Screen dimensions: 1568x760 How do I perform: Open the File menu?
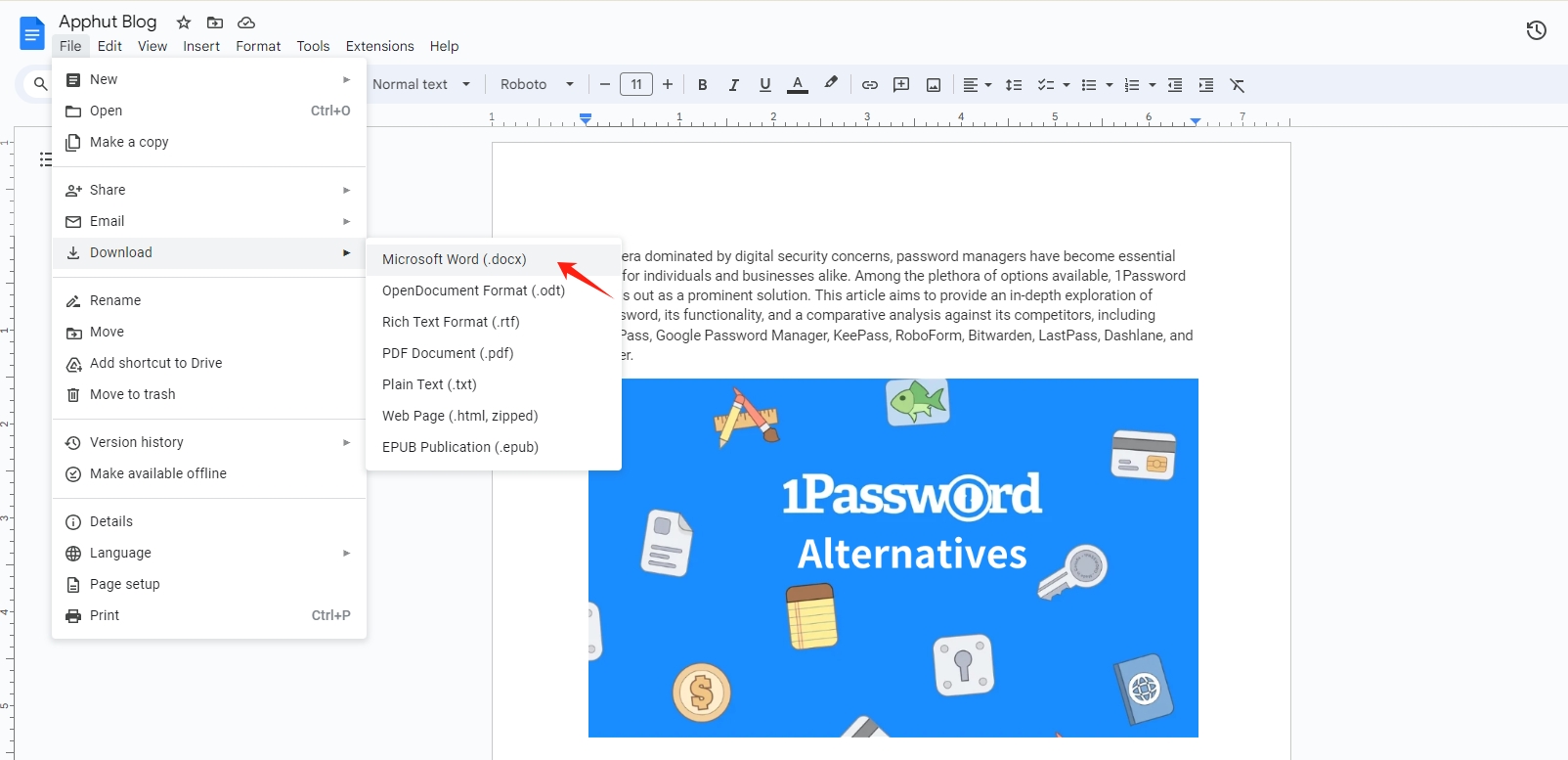(70, 46)
